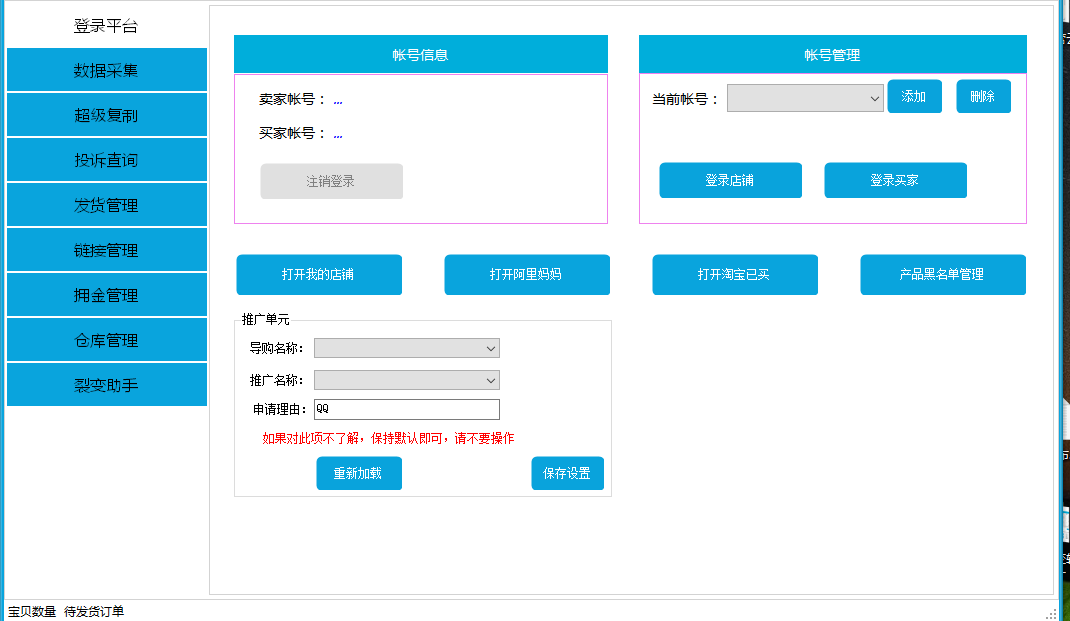Image resolution: width=1070 pixels, height=621 pixels.
Task: Click the 申请理由 text field
Action: [406, 410]
